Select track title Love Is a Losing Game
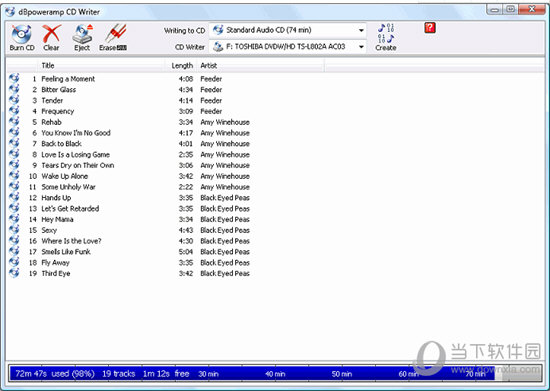550x391 pixels. (76, 155)
